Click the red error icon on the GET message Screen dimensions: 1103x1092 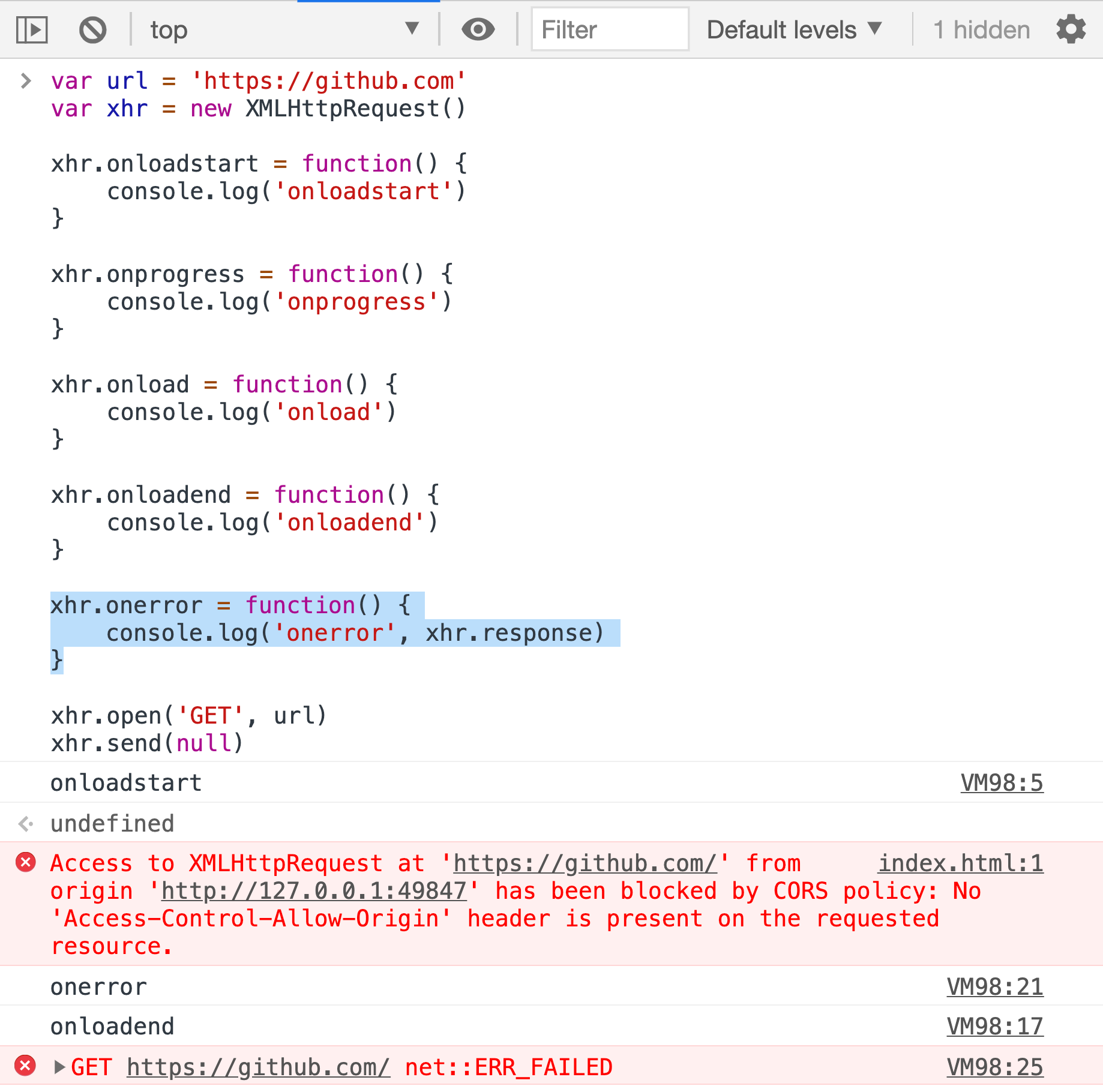pyautogui.click(x=25, y=1066)
